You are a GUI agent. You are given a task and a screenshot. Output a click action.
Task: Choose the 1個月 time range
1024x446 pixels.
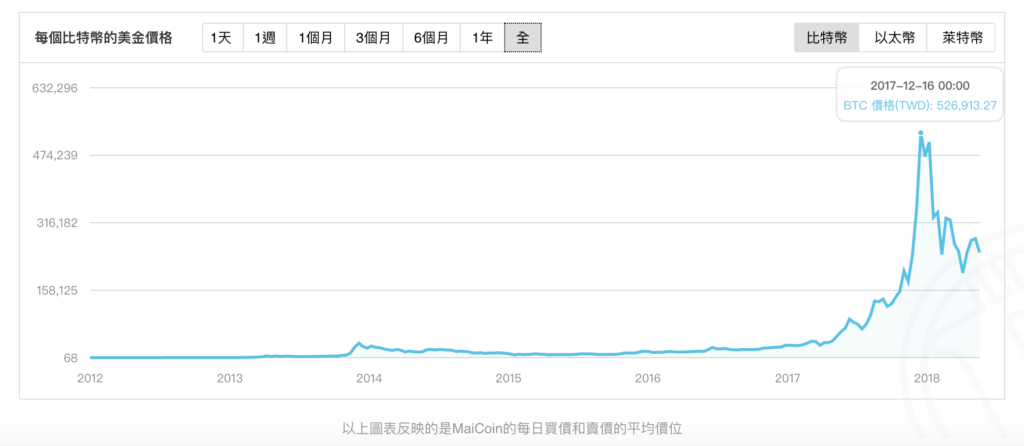tap(315, 38)
